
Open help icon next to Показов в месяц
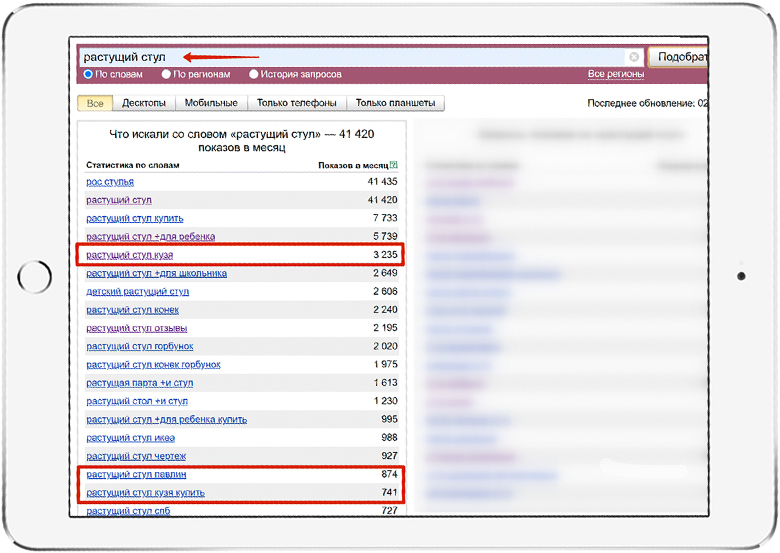click(x=394, y=165)
